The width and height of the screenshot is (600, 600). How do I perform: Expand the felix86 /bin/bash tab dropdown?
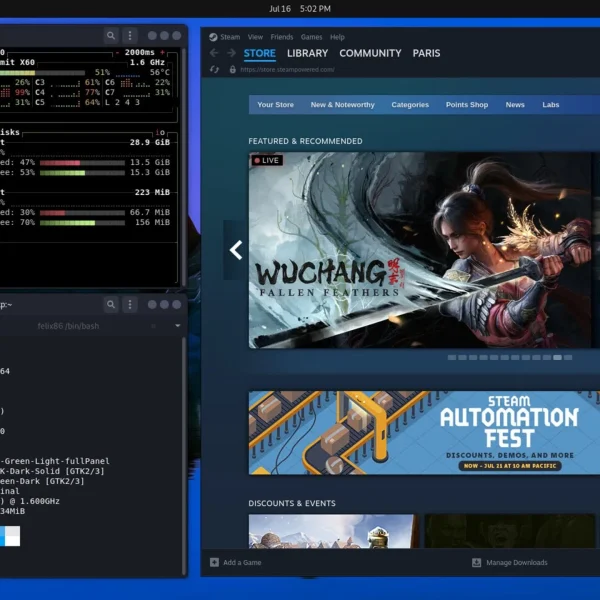[178, 326]
